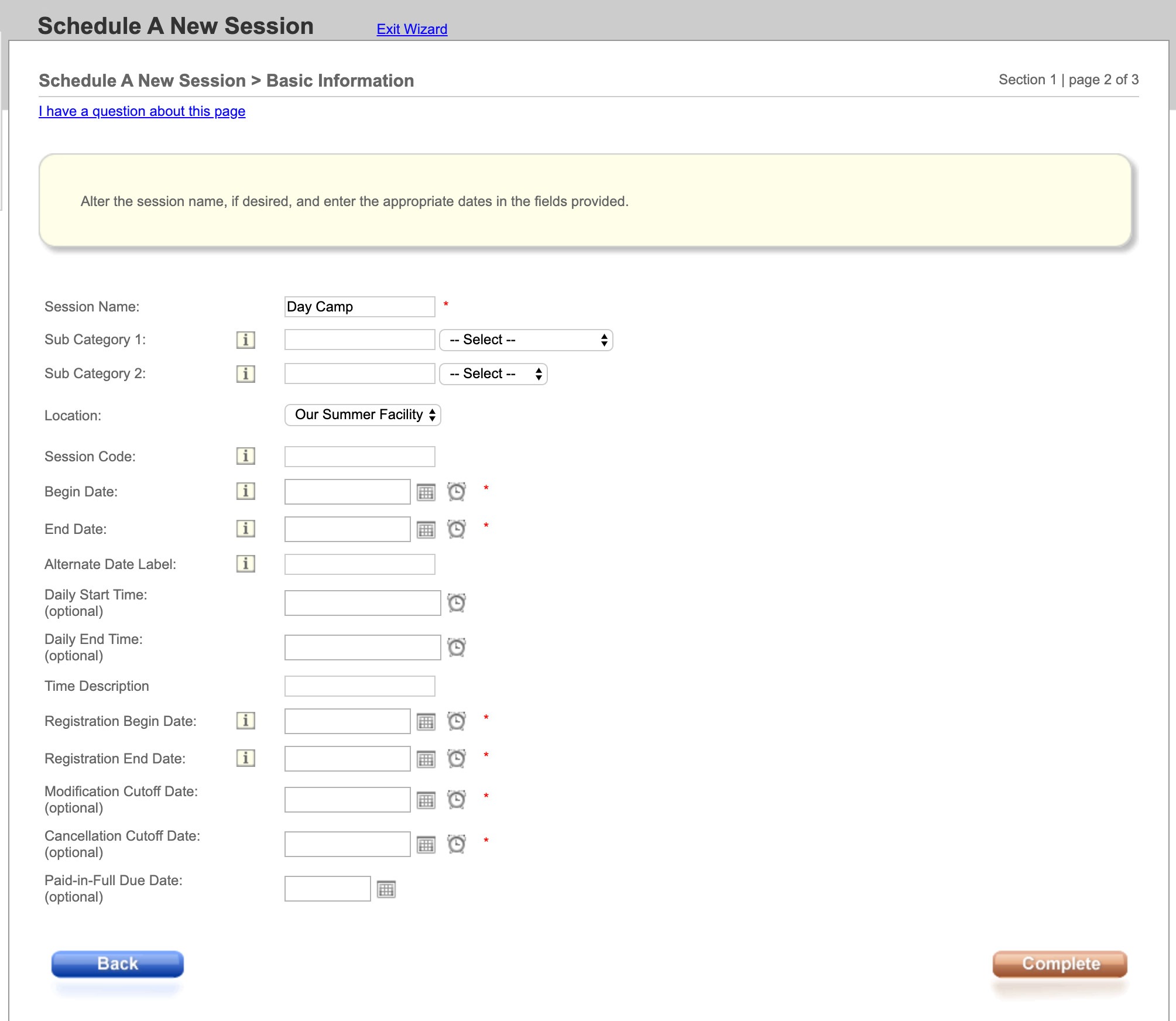Expand the Sub Category 1 select dropdown

tap(525, 340)
